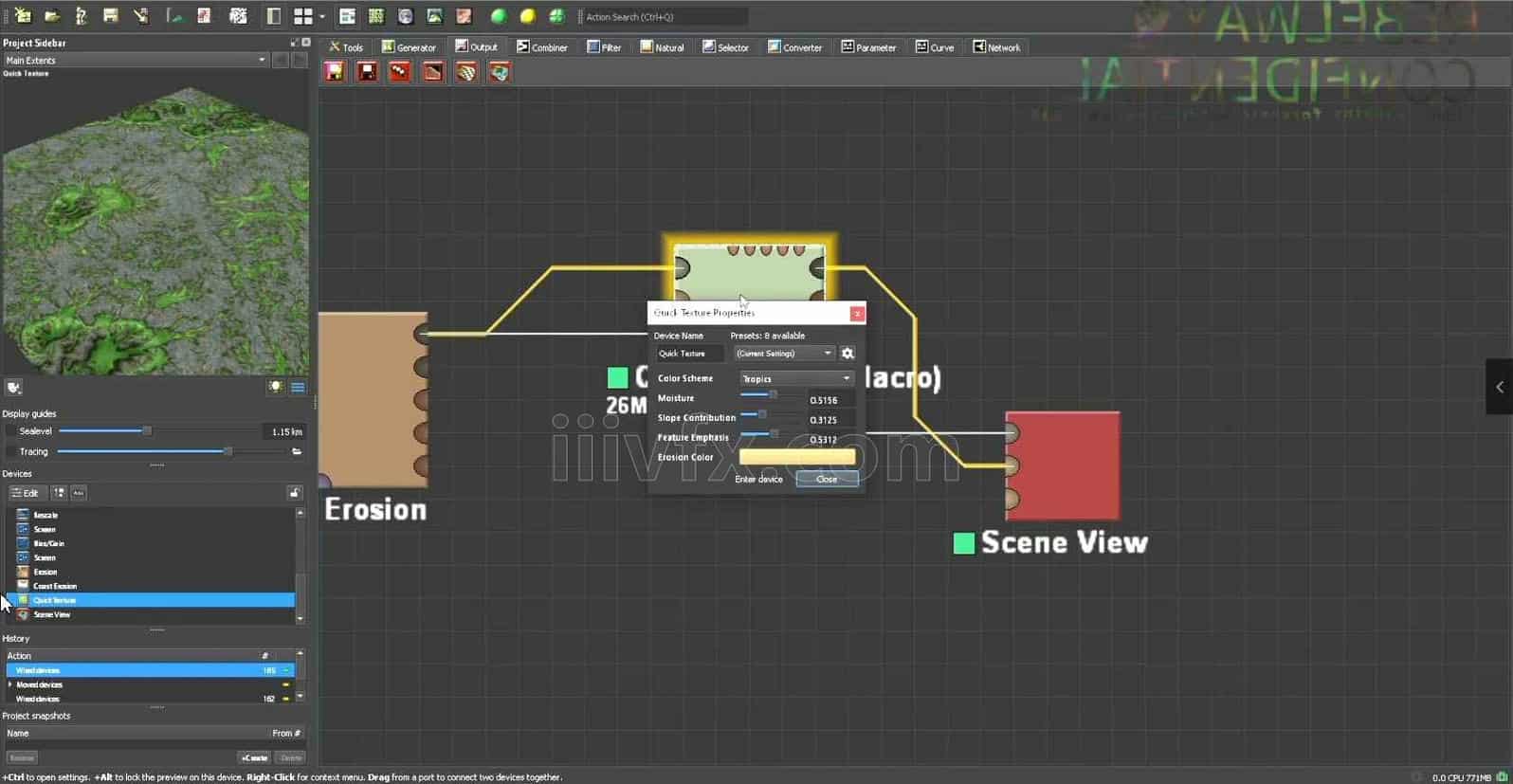Undock the Project Sidebar panel
The height and width of the screenshot is (784, 1513).
pos(294,43)
